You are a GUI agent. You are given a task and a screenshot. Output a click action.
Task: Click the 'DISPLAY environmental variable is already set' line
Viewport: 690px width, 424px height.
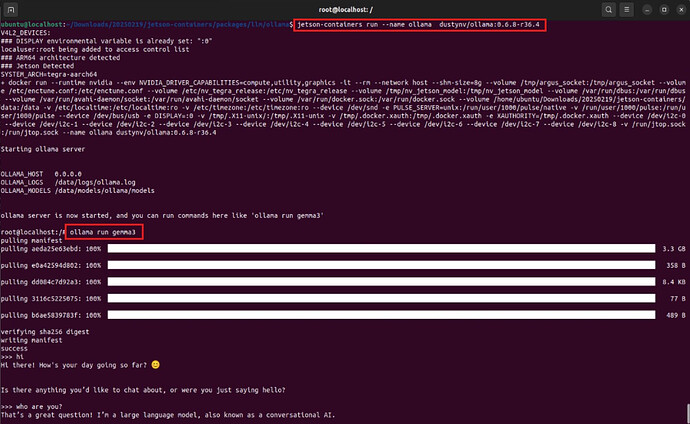click(106, 41)
